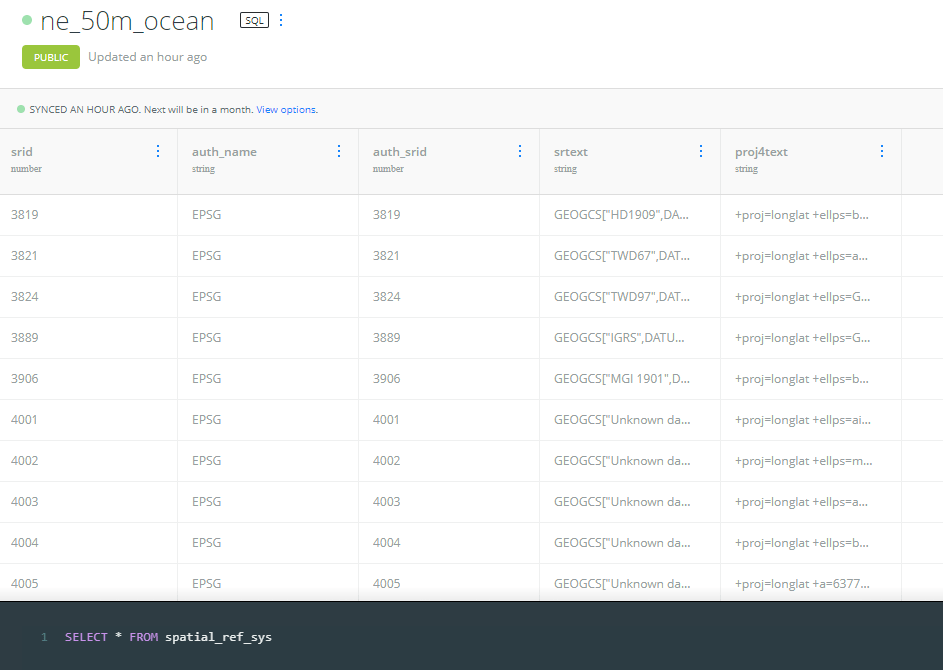Select auth_srid cell 4003

[x=449, y=501]
